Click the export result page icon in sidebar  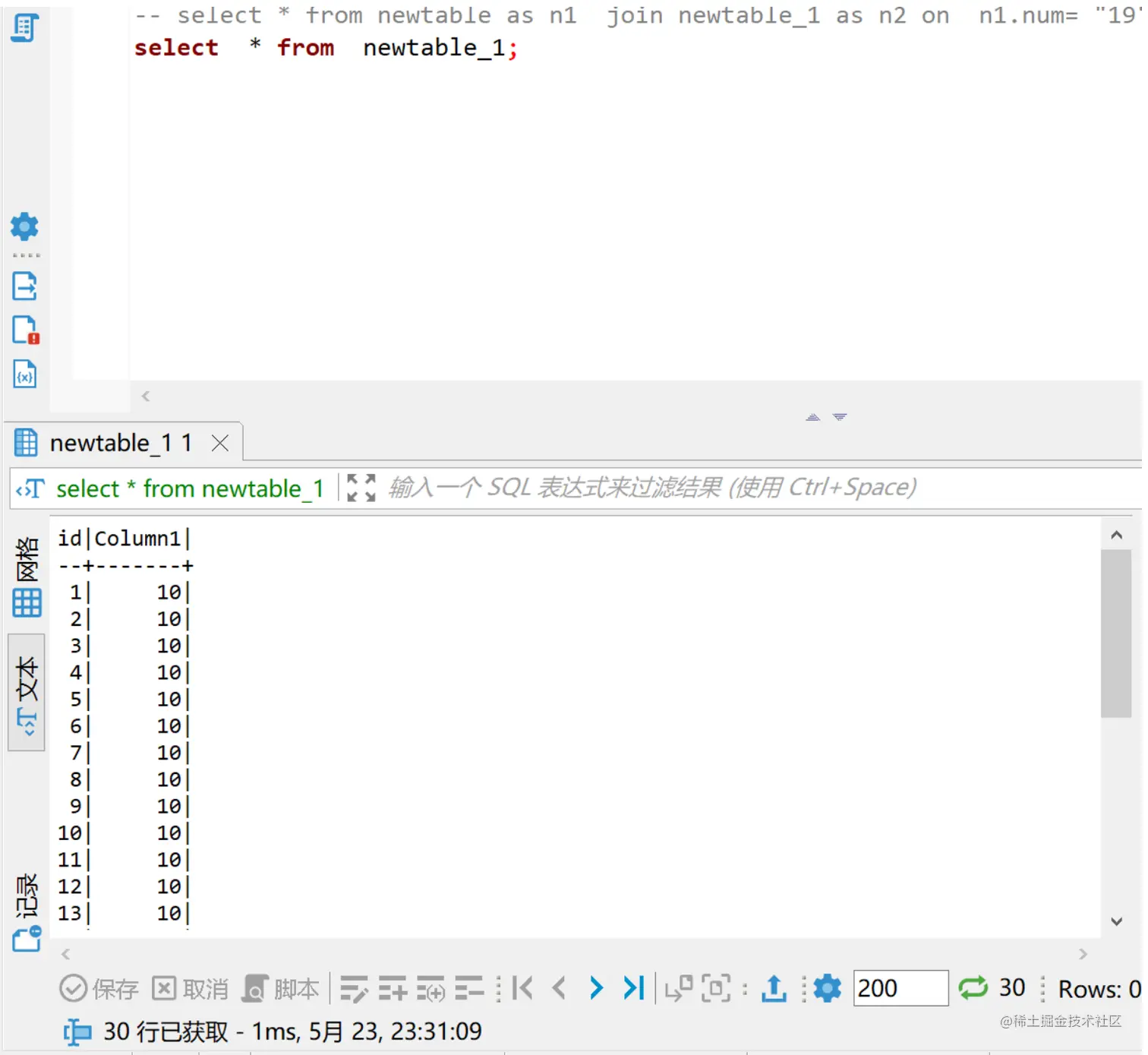[24, 286]
